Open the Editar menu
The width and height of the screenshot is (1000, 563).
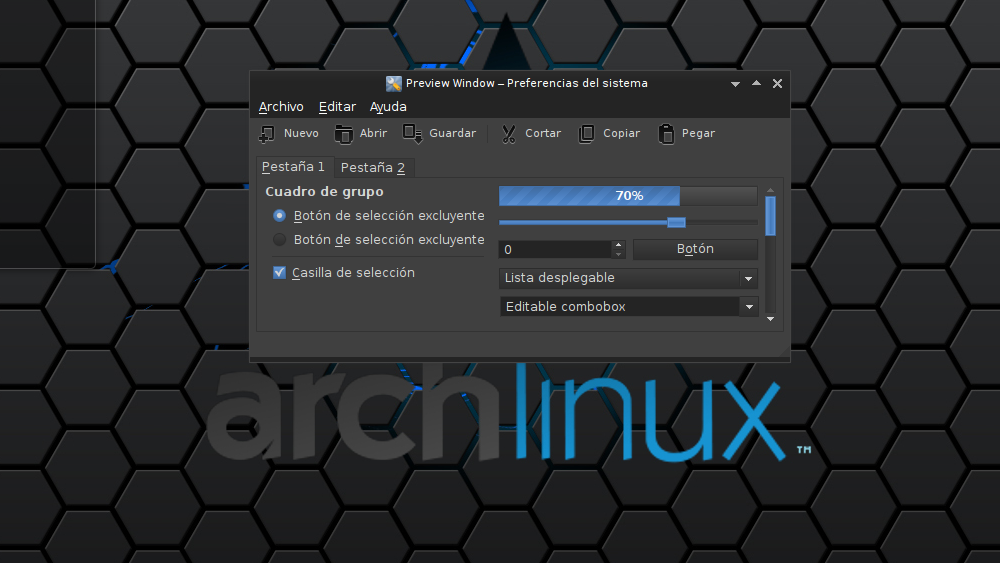[337, 106]
